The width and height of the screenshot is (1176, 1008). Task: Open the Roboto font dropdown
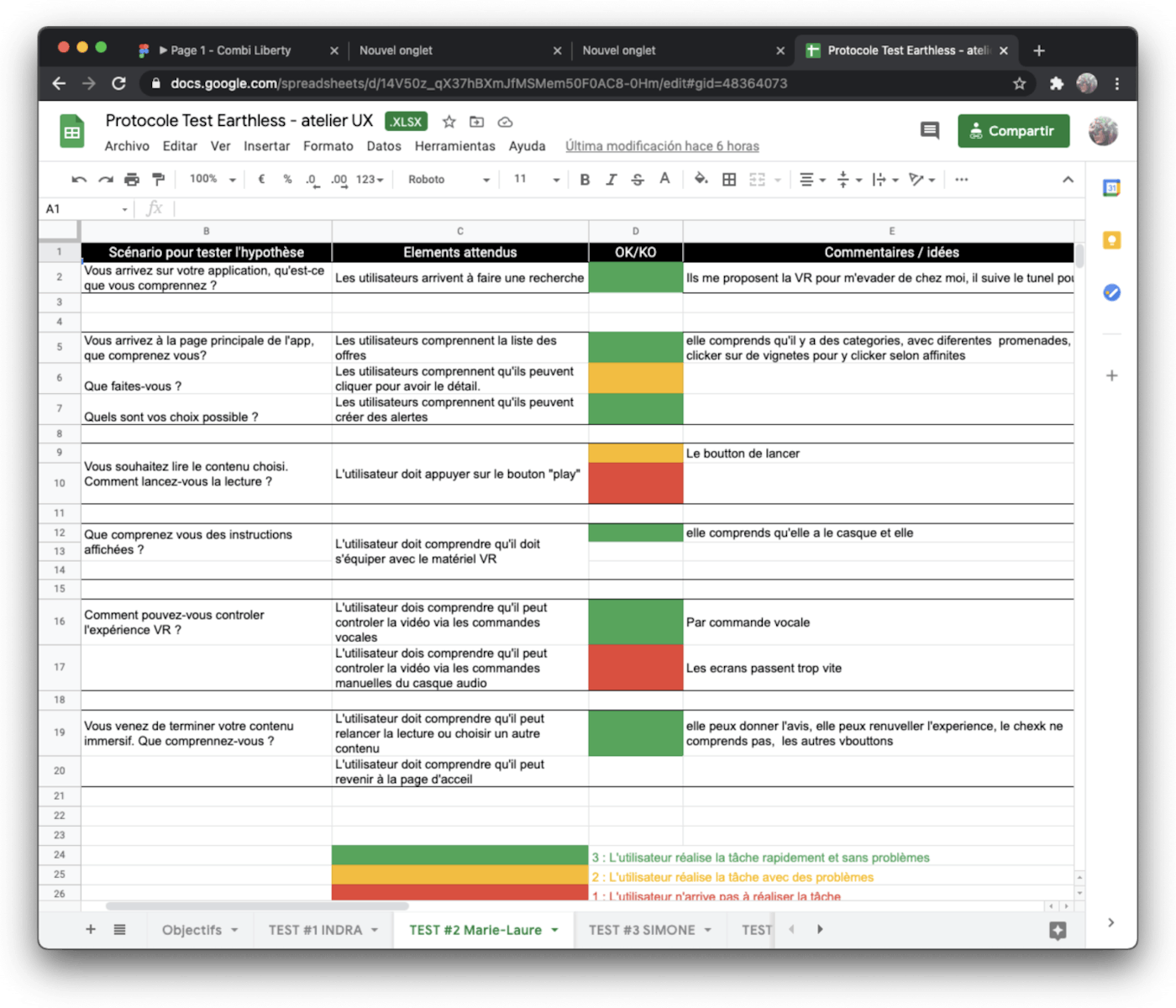point(449,180)
